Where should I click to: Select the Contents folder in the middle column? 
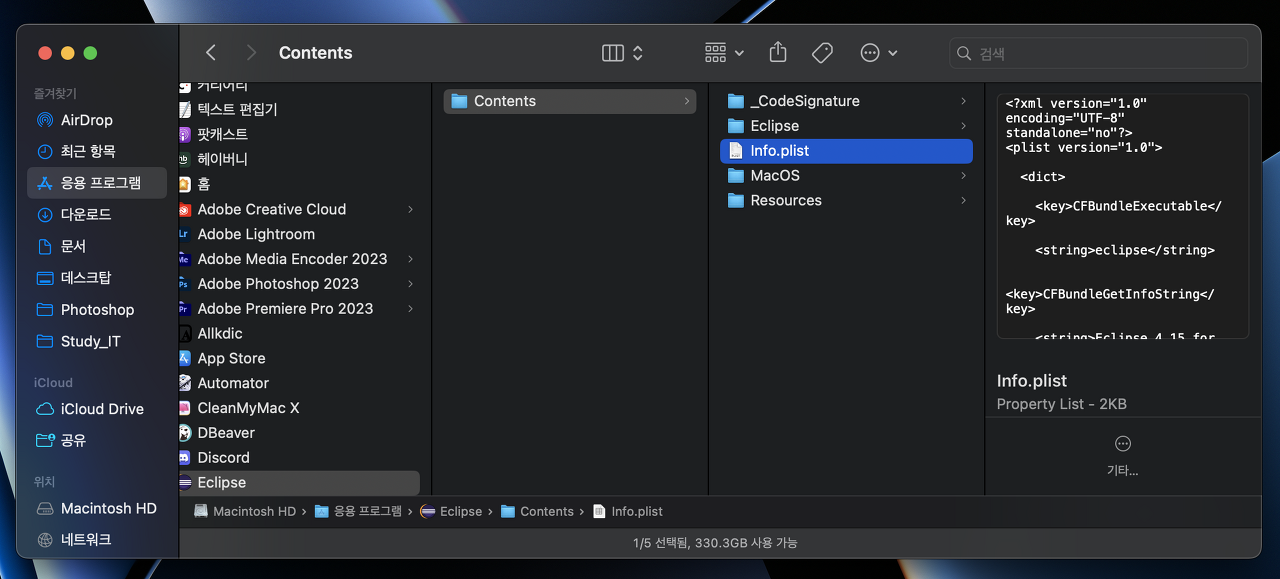[570, 101]
